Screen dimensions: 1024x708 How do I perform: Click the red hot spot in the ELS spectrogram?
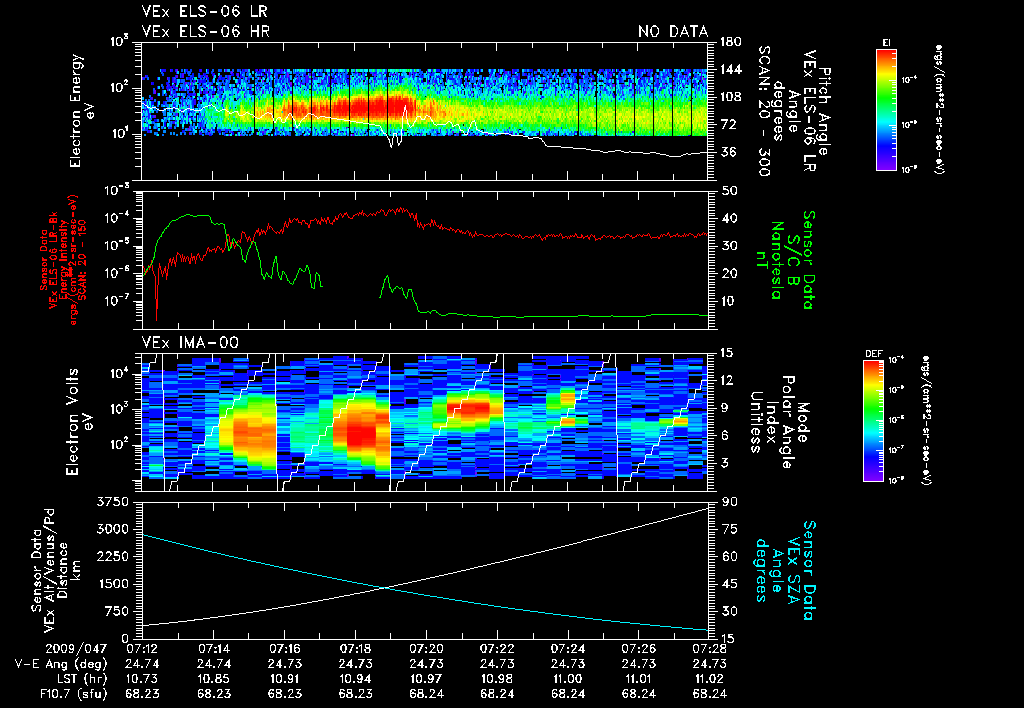coord(379,105)
